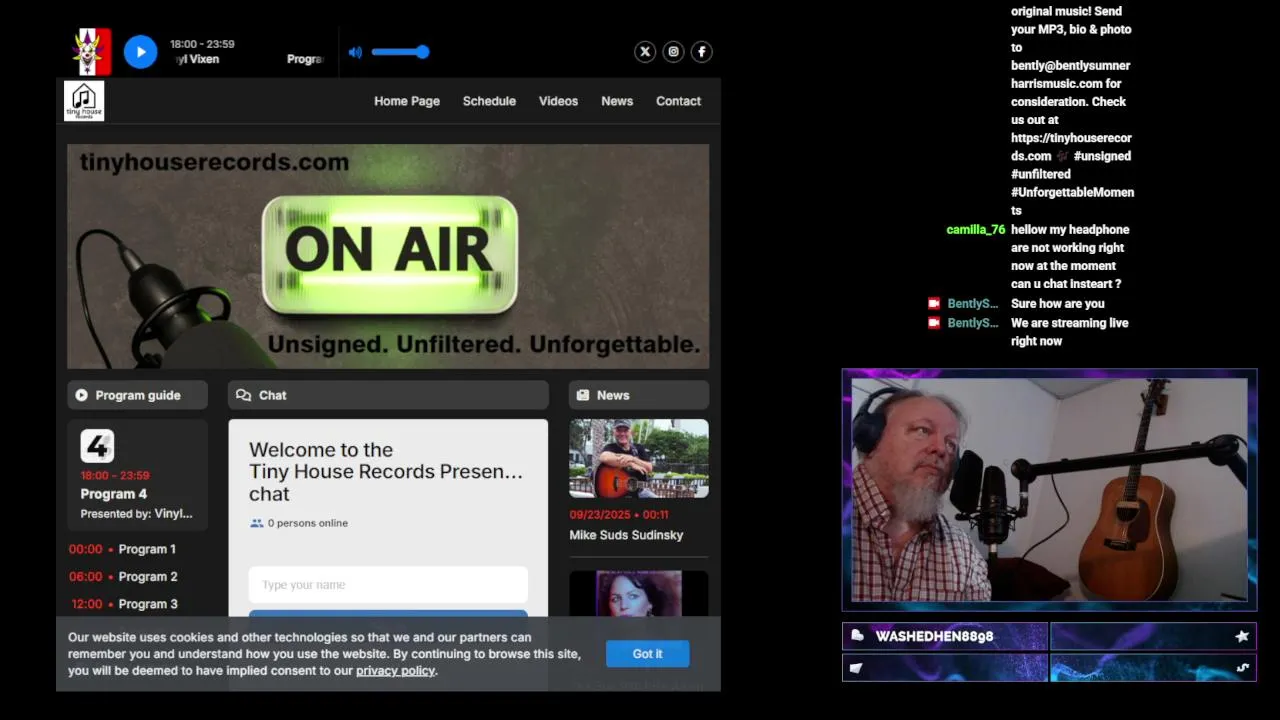Click the Chat bubbles header icon

243,395
